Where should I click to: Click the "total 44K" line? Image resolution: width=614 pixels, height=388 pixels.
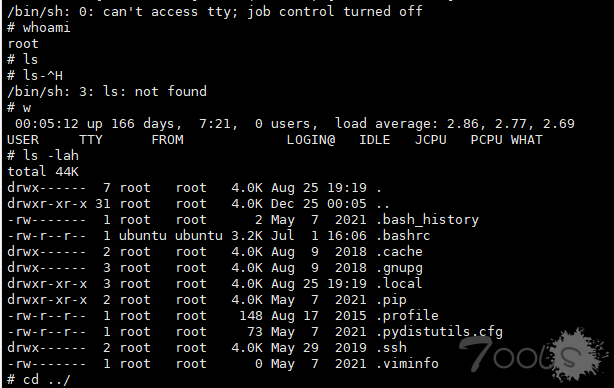43,172
